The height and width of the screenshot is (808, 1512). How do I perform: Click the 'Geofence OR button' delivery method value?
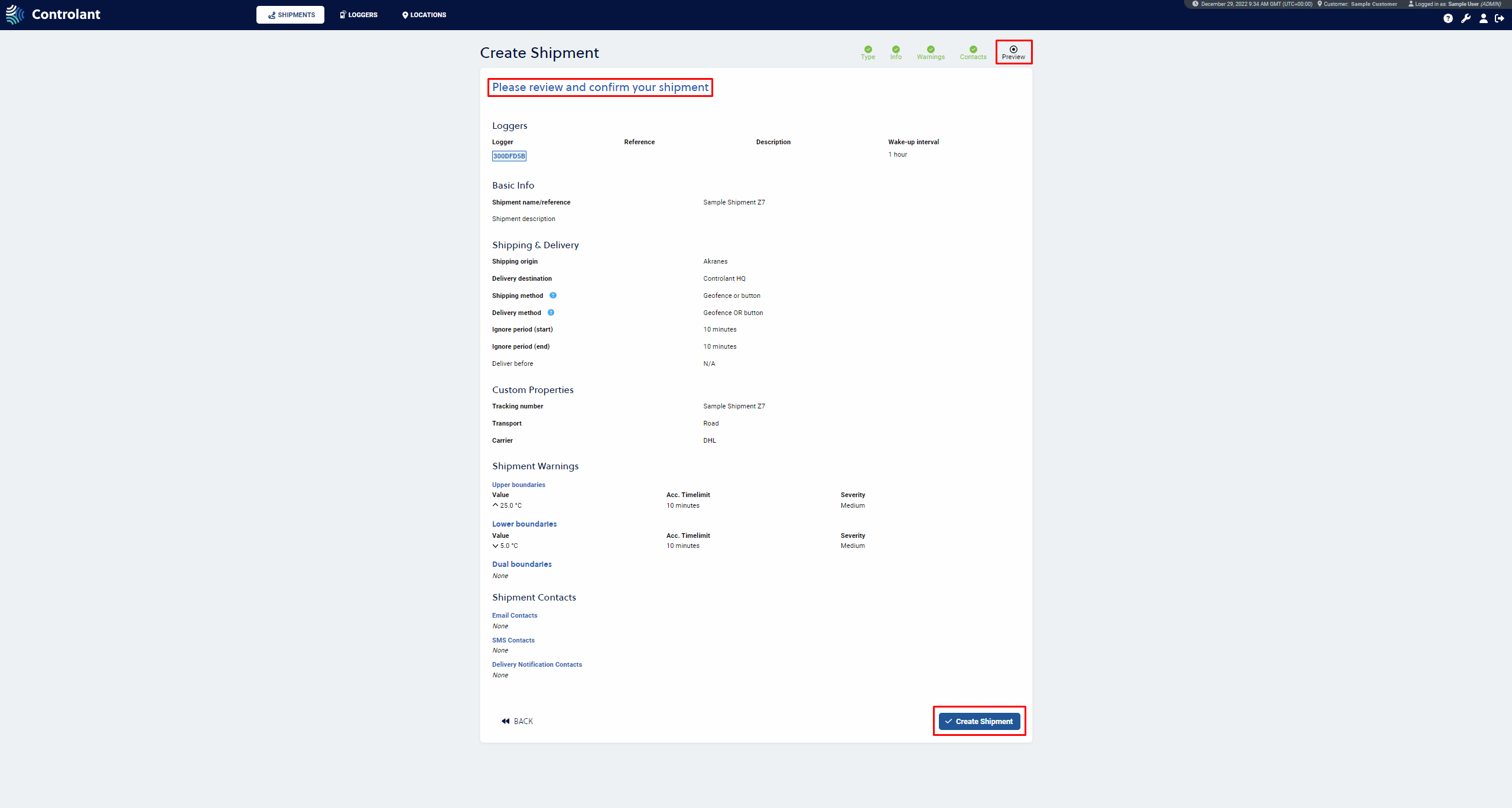click(x=733, y=313)
